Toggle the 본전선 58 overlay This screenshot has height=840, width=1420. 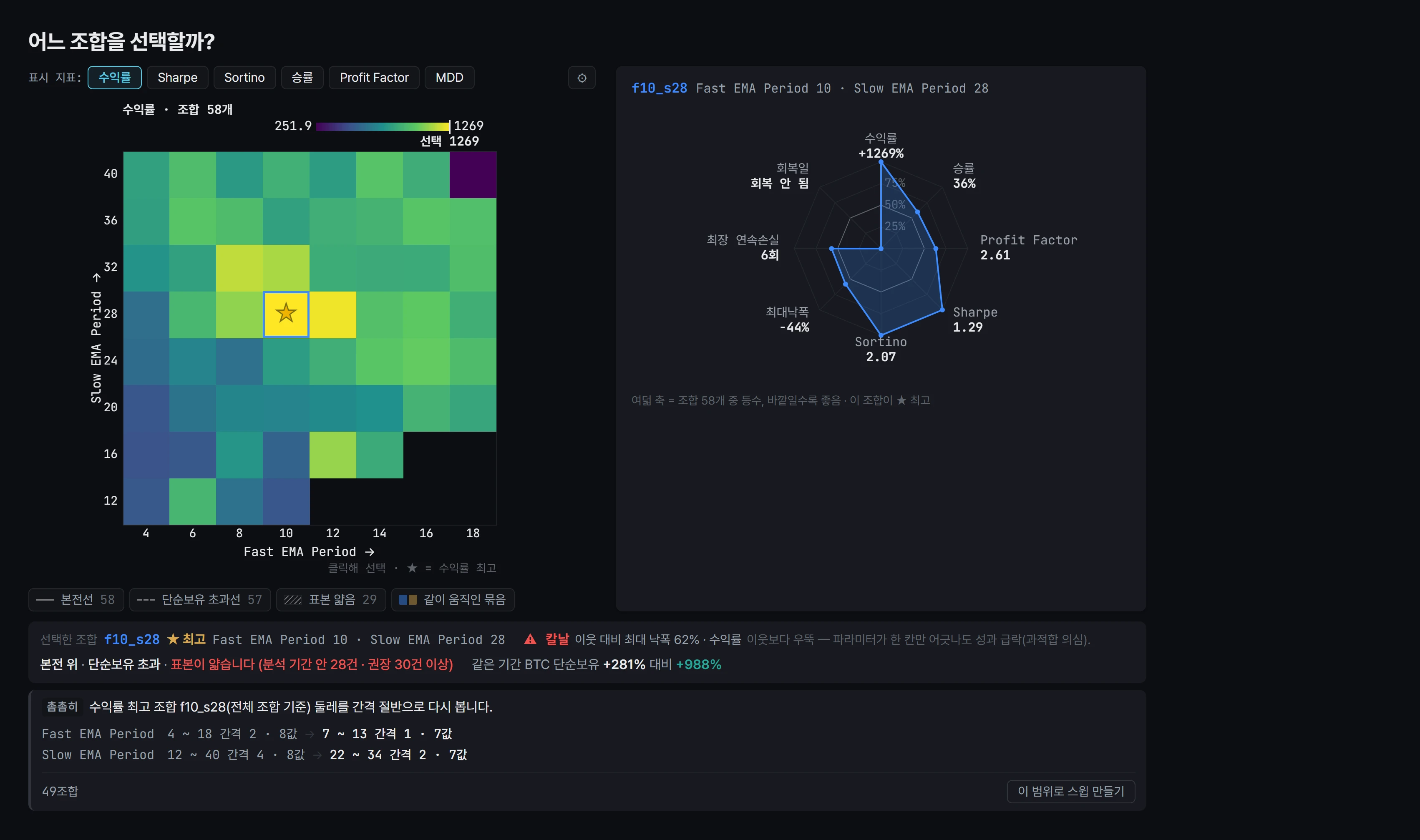click(x=76, y=599)
